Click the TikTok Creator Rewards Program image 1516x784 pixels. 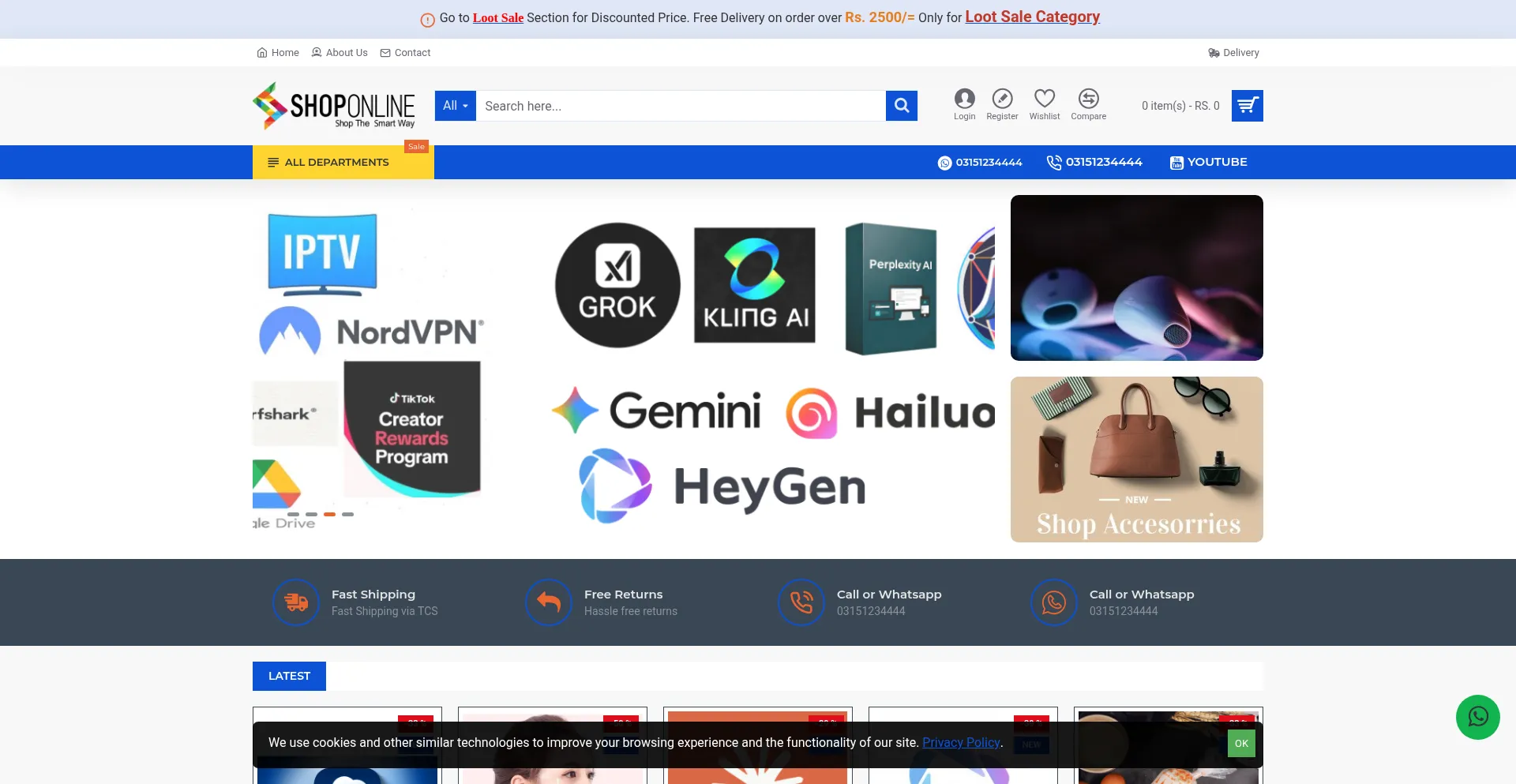(x=411, y=429)
